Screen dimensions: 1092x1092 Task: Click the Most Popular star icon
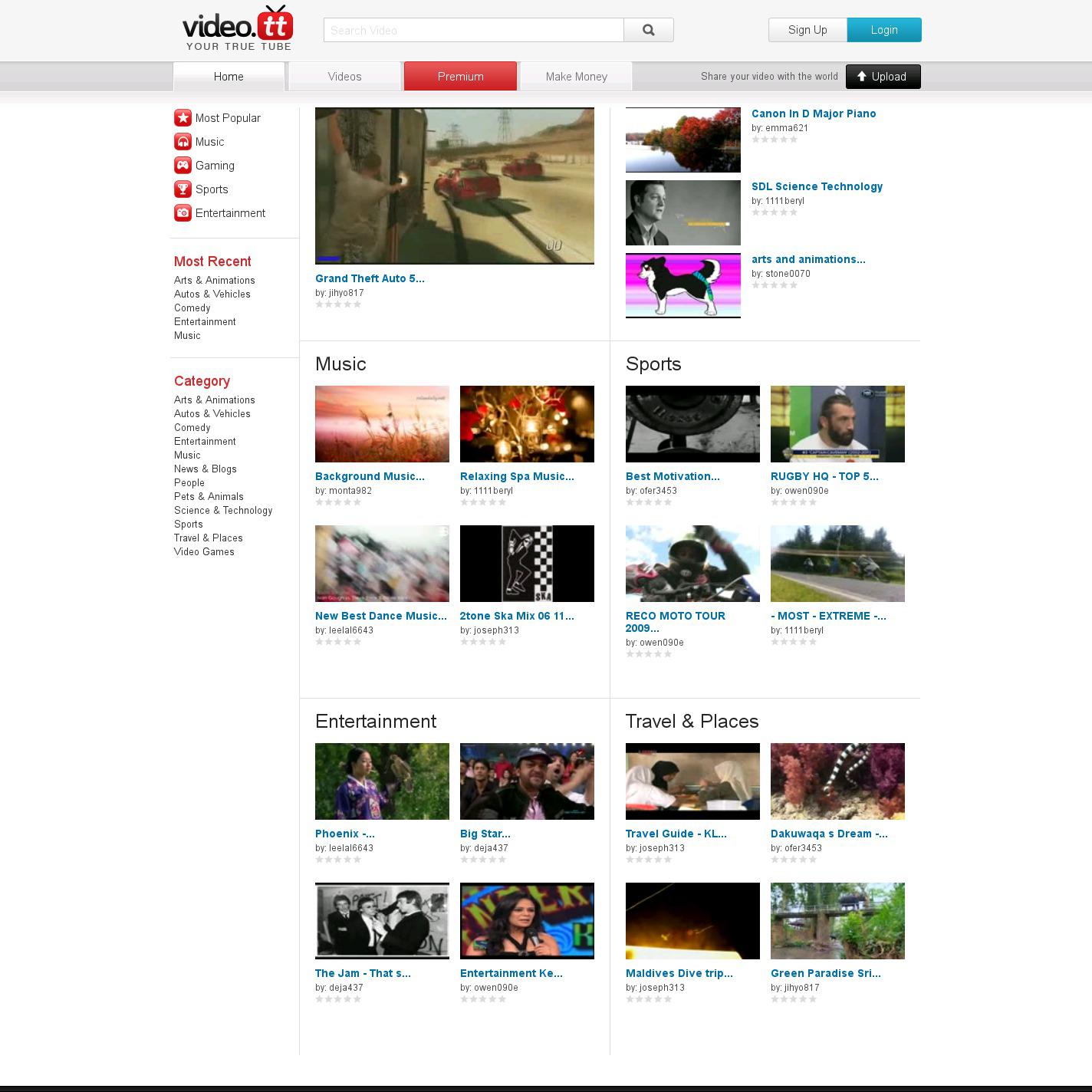click(183, 118)
